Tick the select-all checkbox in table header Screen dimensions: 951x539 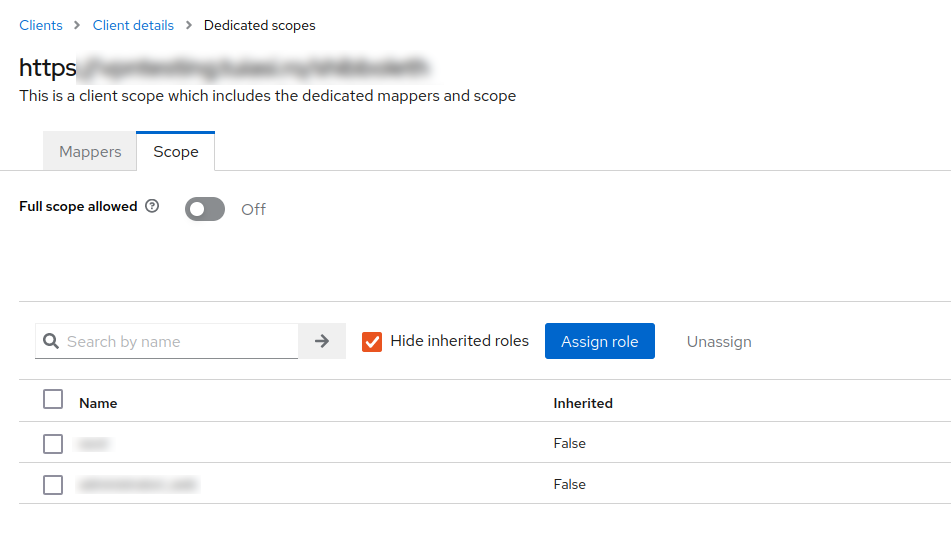53,400
